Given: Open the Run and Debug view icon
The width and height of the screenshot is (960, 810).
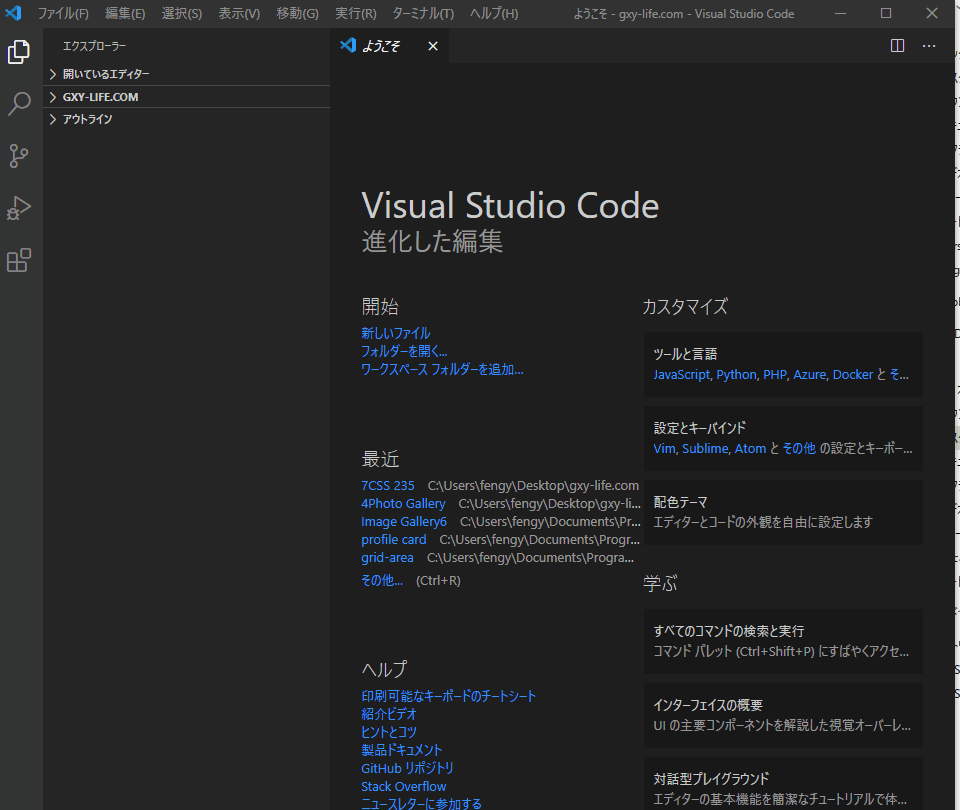Looking at the screenshot, I should (19, 208).
